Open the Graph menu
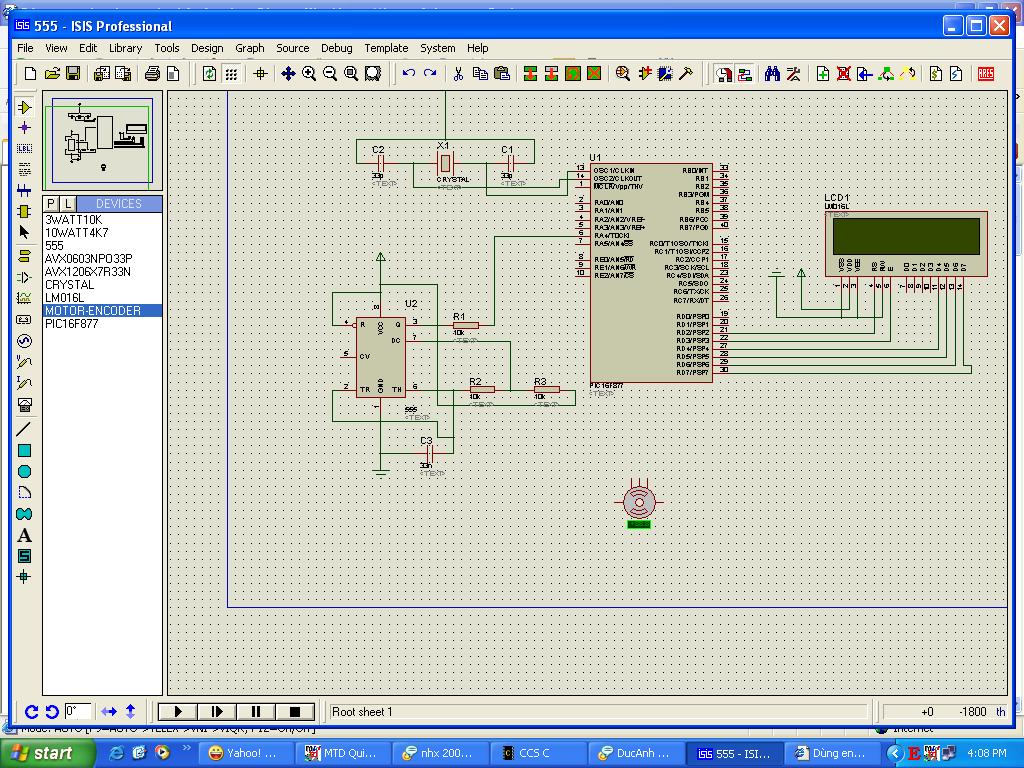The image size is (1024, 768). pyautogui.click(x=249, y=48)
